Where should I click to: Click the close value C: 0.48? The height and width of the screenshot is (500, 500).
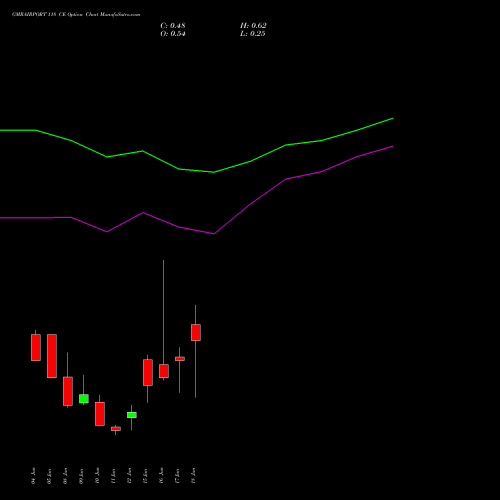coord(173,26)
